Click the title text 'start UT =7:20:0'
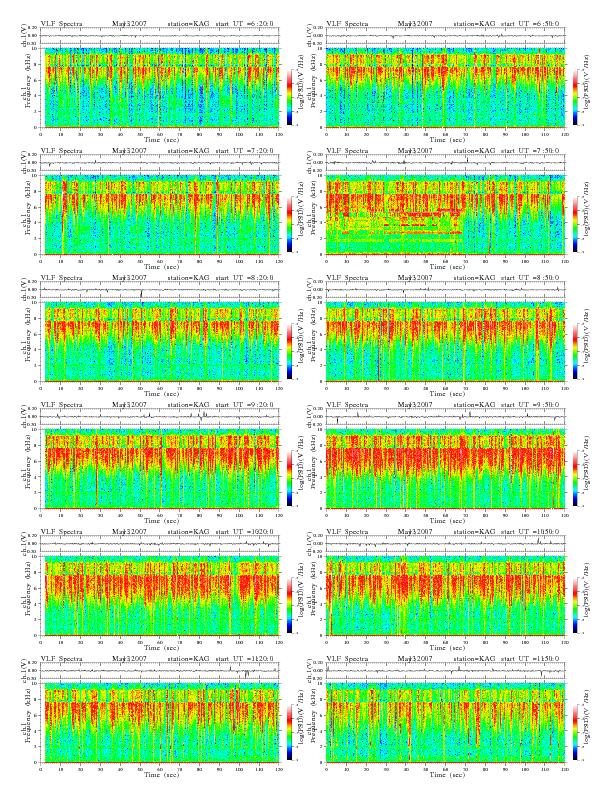This screenshot has width=612, height=792. pyautogui.click(x=244, y=151)
